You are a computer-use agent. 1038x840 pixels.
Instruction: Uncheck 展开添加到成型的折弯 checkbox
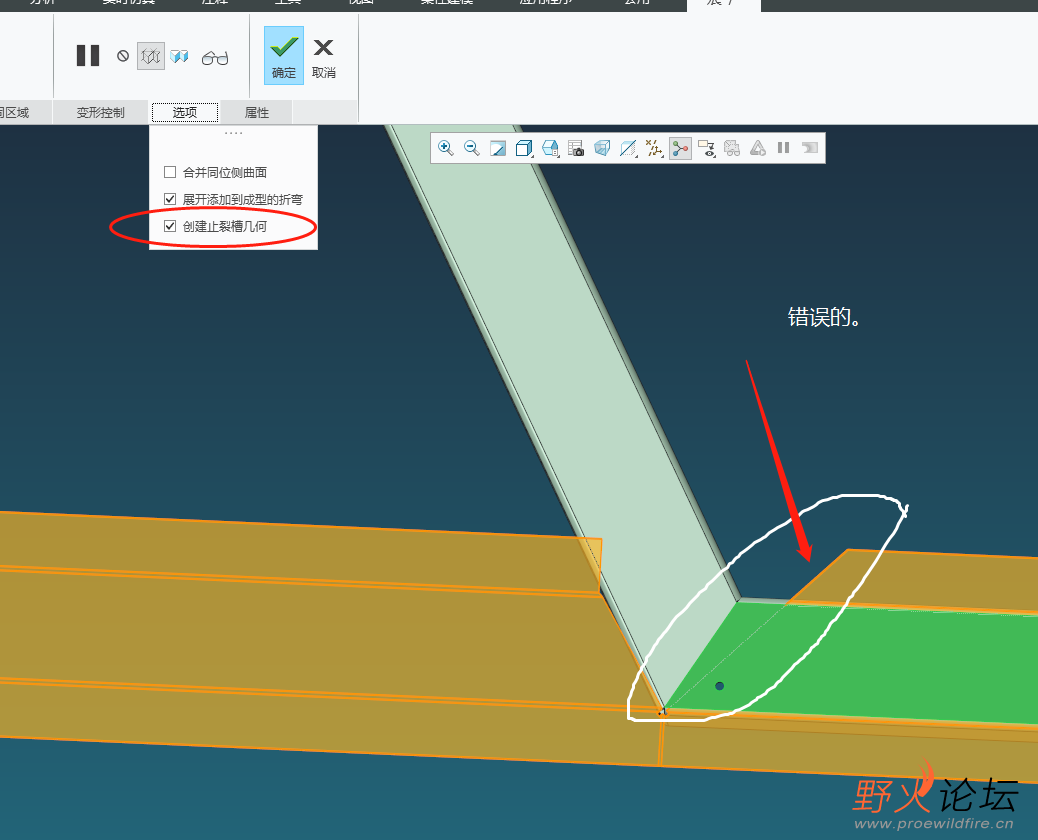(x=170, y=199)
